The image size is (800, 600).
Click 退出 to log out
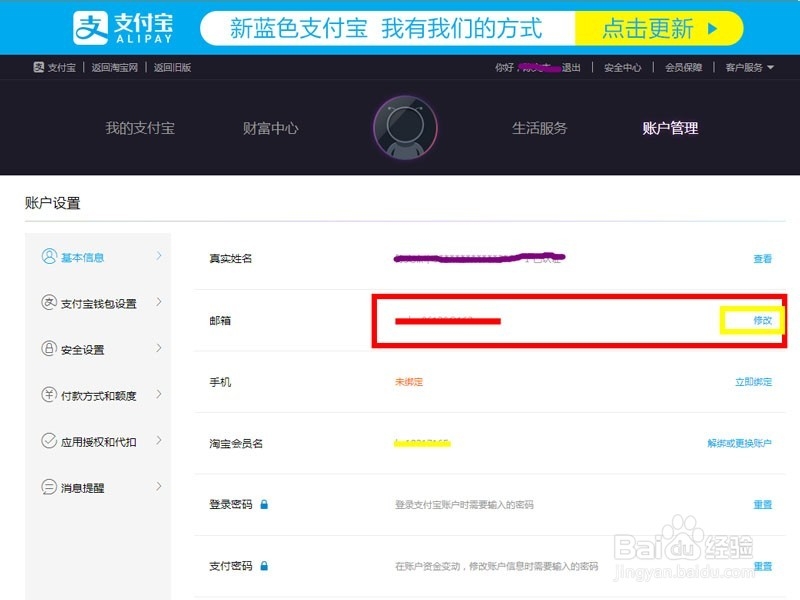coord(571,67)
